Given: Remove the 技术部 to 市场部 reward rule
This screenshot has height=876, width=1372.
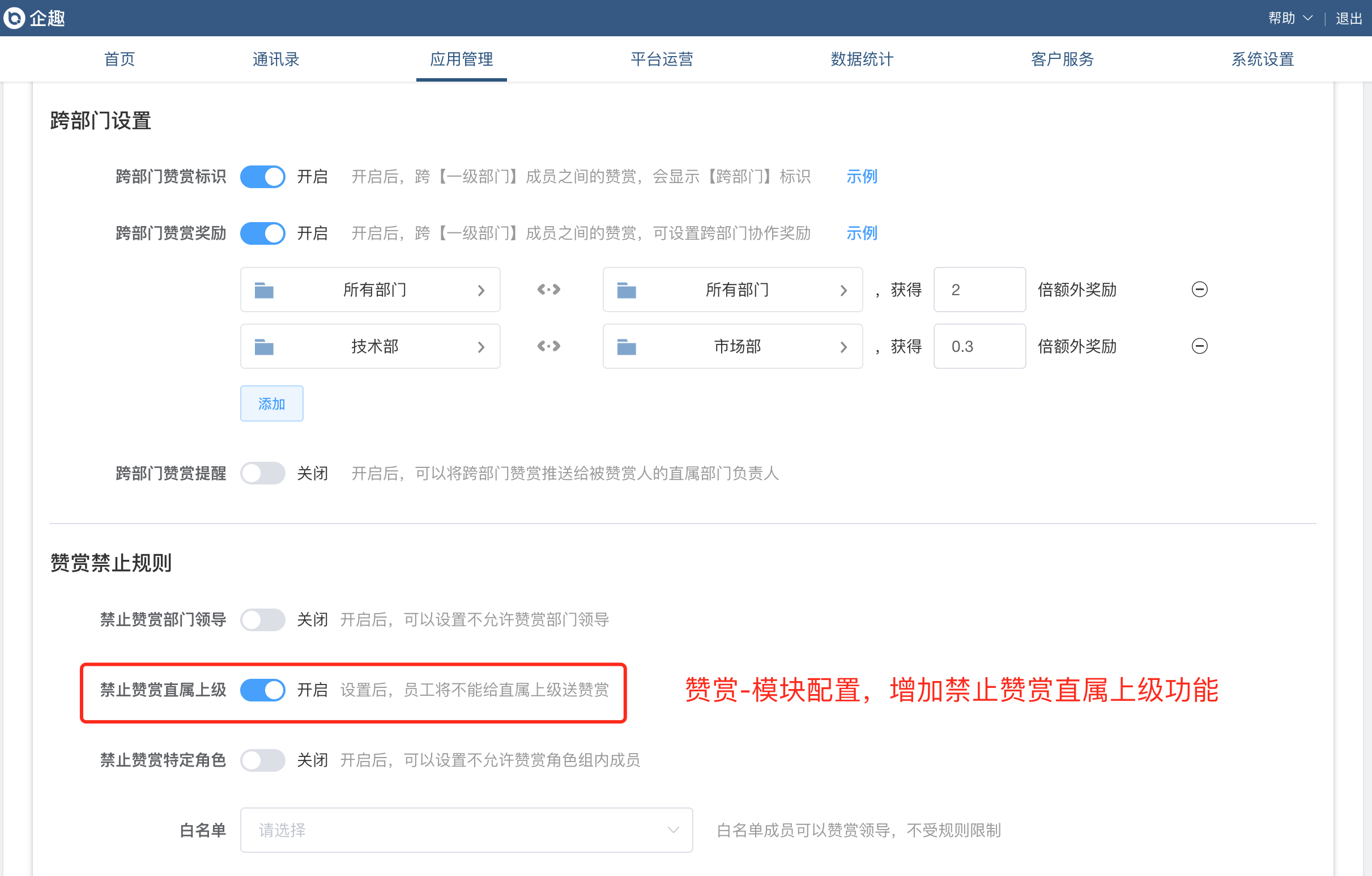Looking at the screenshot, I should coord(1199,347).
